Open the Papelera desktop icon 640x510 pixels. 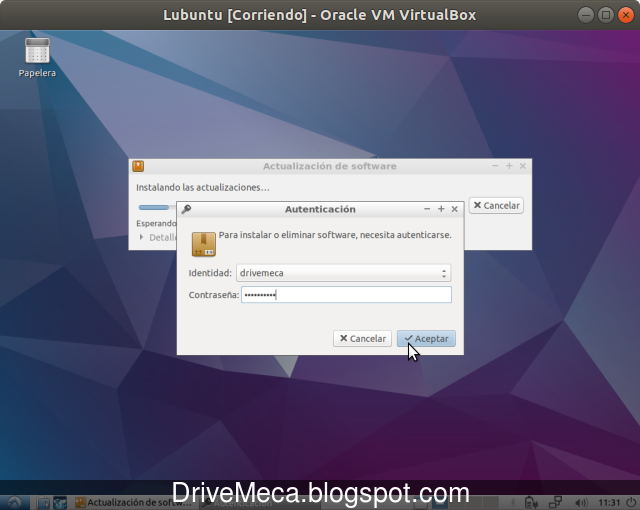[x=37, y=58]
